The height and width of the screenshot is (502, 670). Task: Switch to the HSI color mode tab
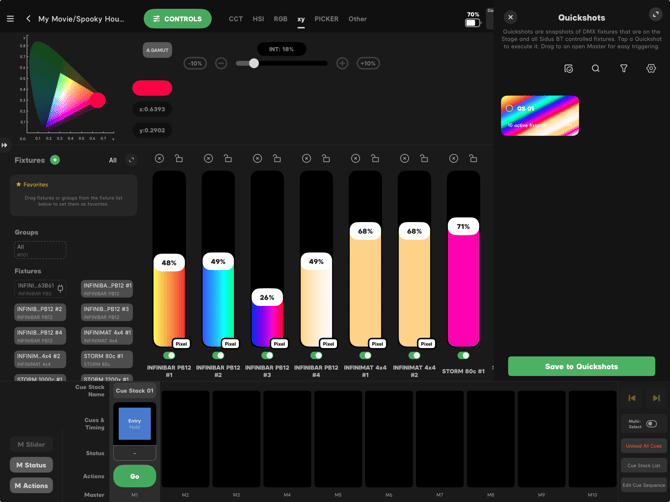pos(258,19)
